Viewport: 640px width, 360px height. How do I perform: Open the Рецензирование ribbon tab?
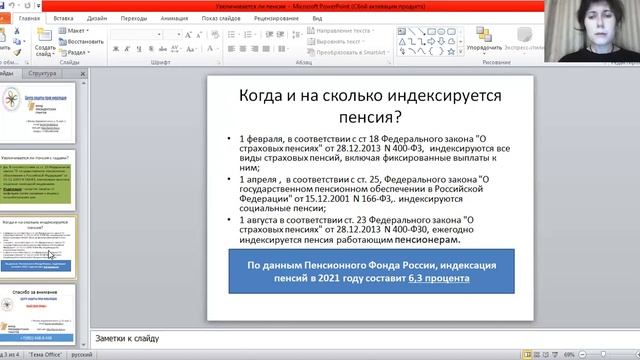276,18
